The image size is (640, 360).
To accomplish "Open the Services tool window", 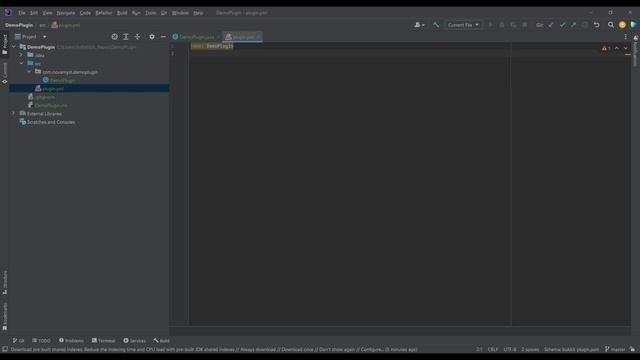I will pos(134,340).
